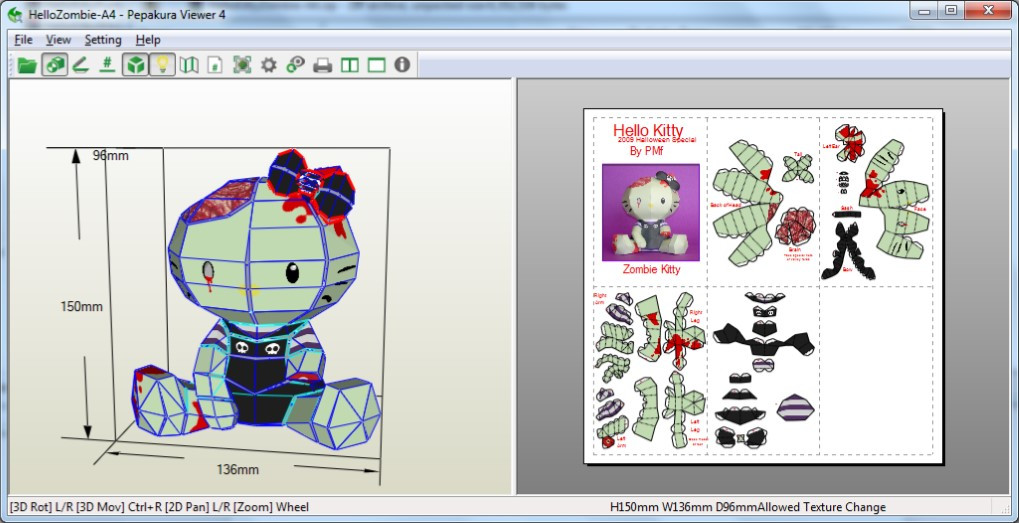Open settings with the gear toolbar icon
This screenshot has height=523, width=1019.
tap(269, 65)
